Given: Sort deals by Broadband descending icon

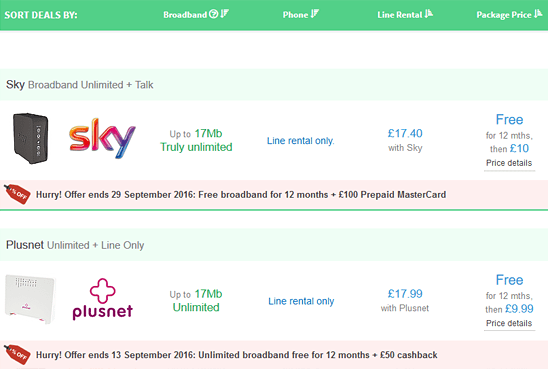Looking at the screenshot, I should tap(224, 14).
